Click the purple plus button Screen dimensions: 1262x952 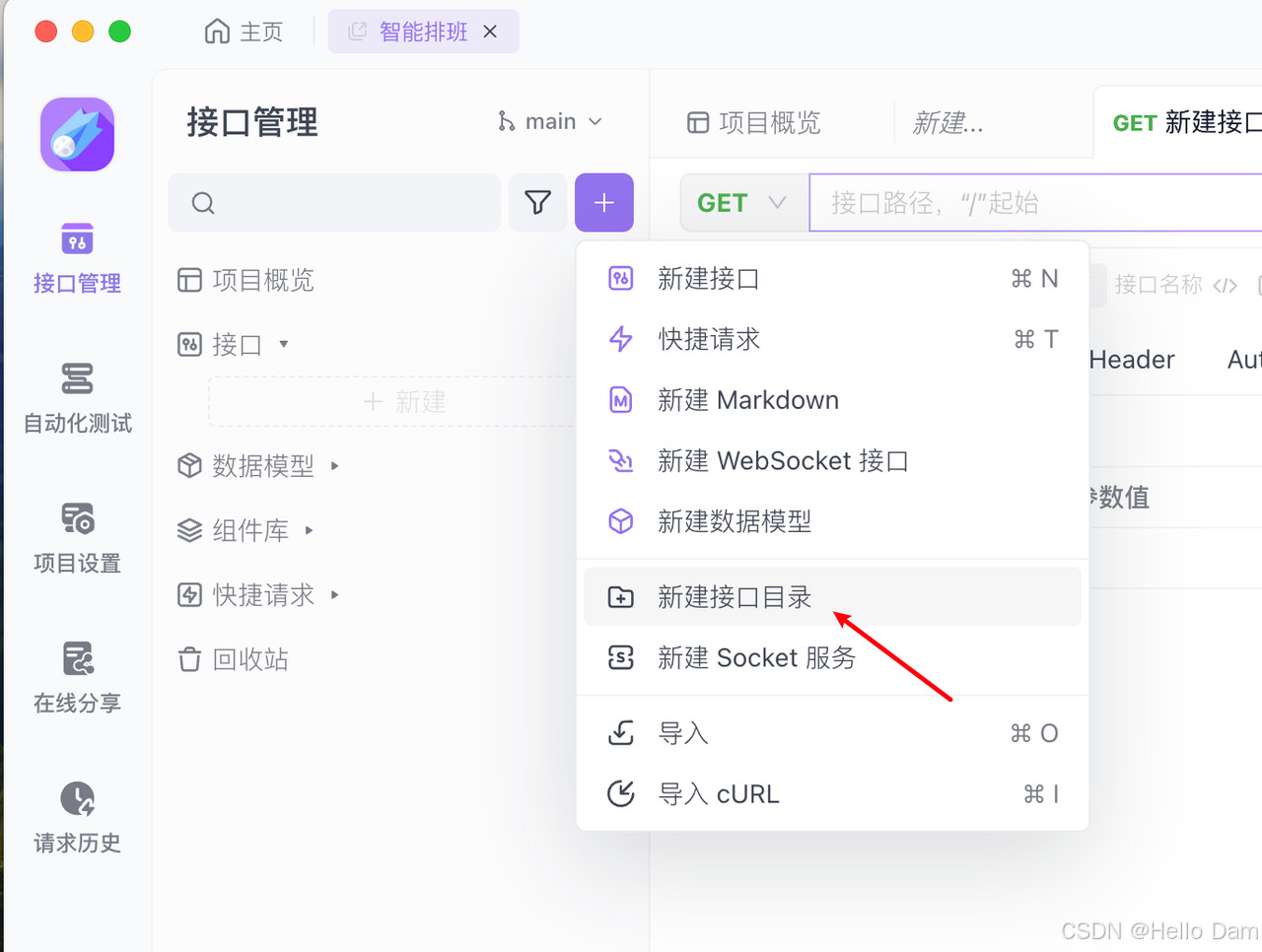click(x=603, y=203)
